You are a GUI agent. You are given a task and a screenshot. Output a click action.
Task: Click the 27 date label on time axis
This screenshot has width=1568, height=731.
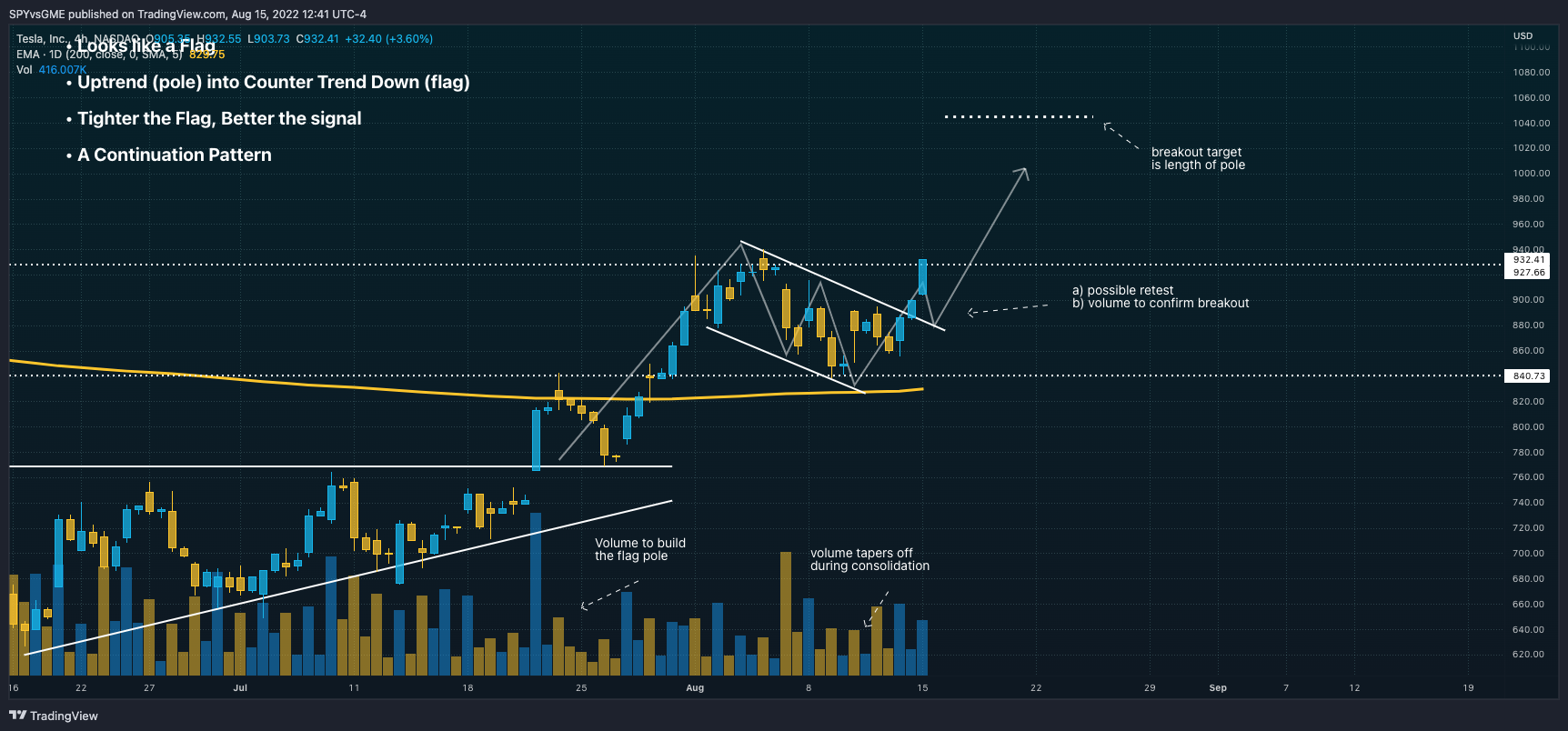tap(149, 687)
